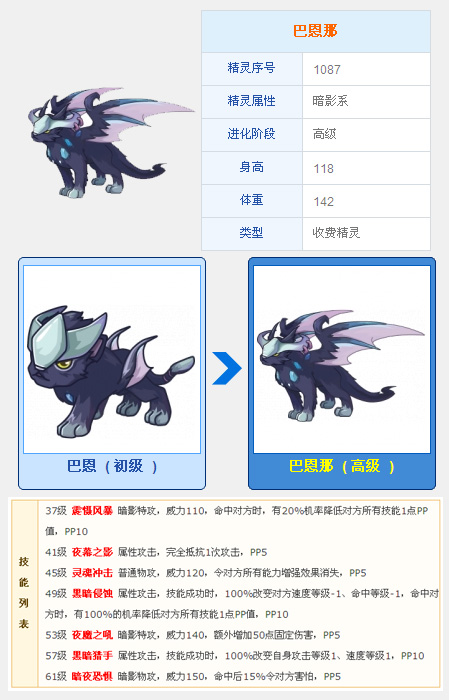449x700 pixels.
Task: Click the 精灵序号 row label
Action: point(251,68)
